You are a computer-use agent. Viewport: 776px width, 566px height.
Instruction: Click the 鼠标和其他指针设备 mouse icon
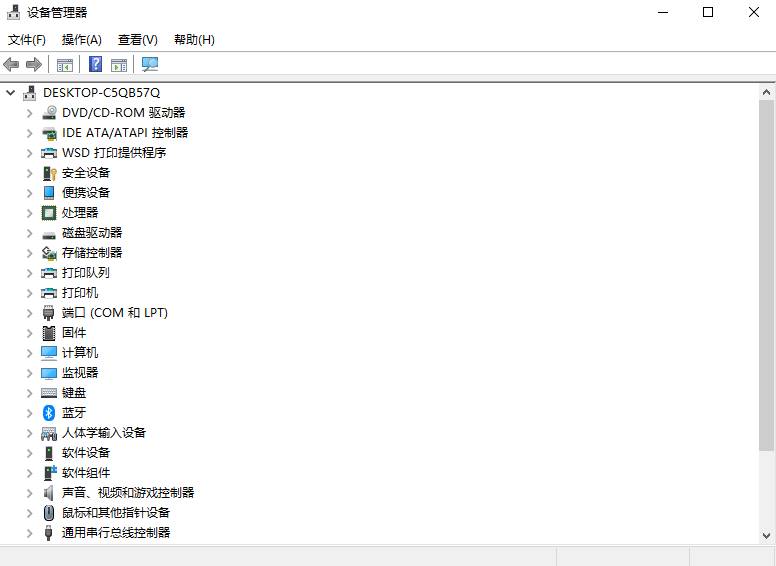[x=48, y=513]
